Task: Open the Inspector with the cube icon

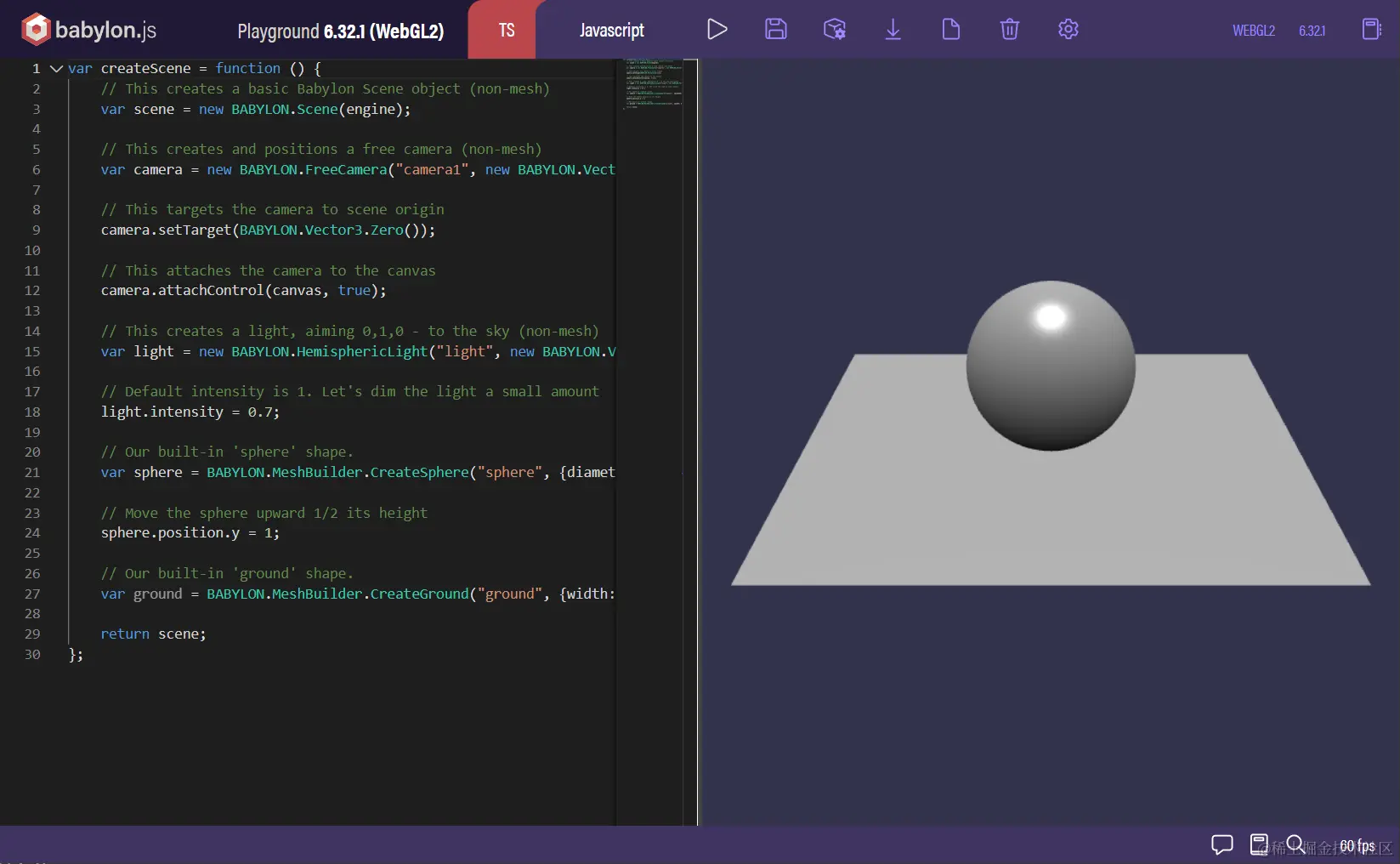Action: click(x=835, y=30)
